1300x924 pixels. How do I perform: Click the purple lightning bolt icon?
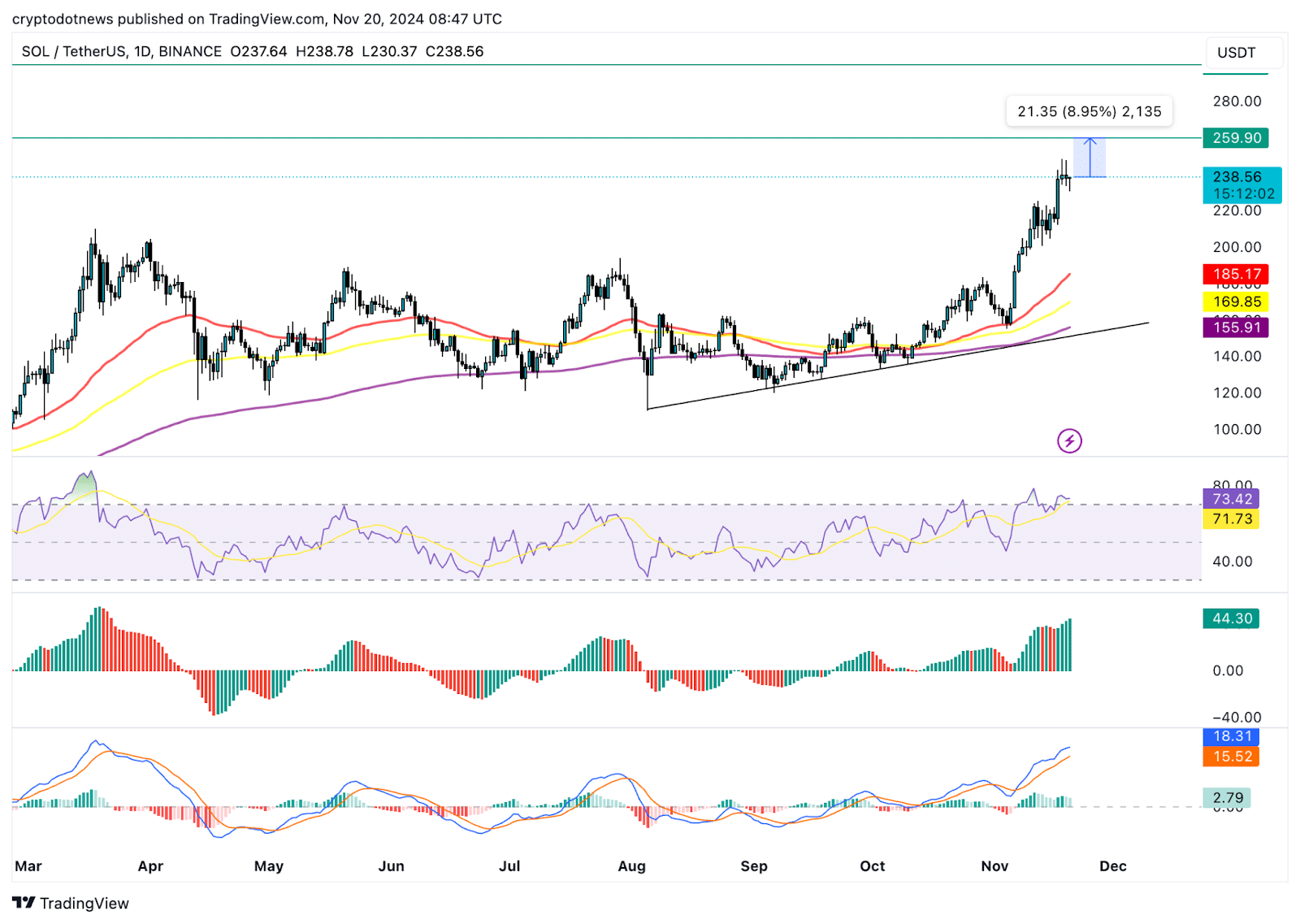coord(1069,441)
